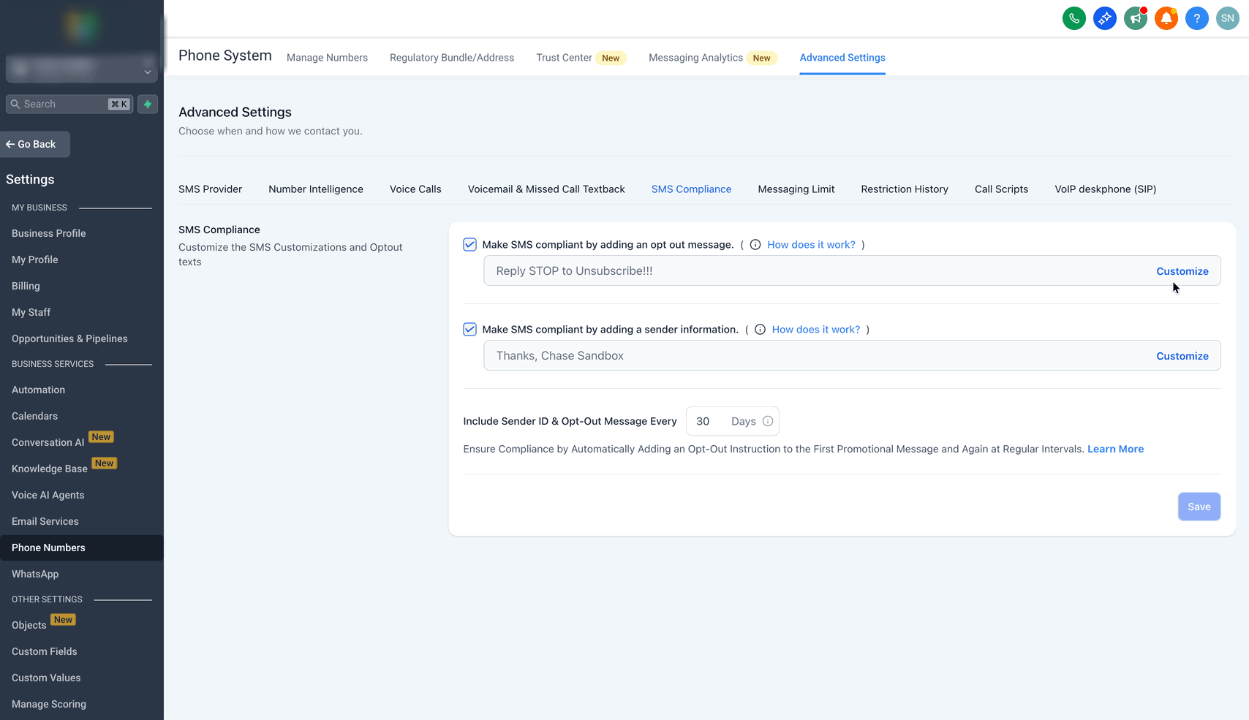Open Conversation AI in the sidebar

click(48, 442)
